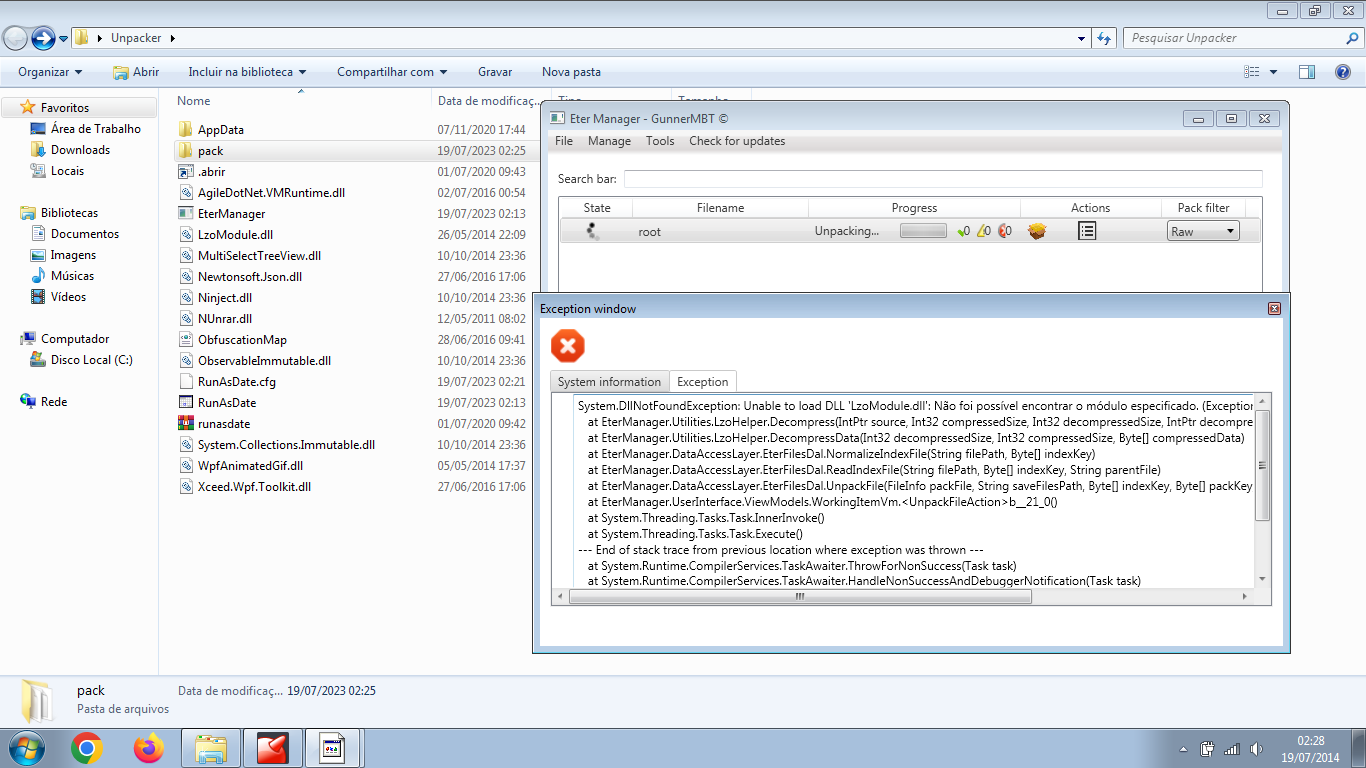Click the Explorer back navigation button
The height and width of the screenshot is (768, 1366).
pyautogui.click(x=15, y=38)
